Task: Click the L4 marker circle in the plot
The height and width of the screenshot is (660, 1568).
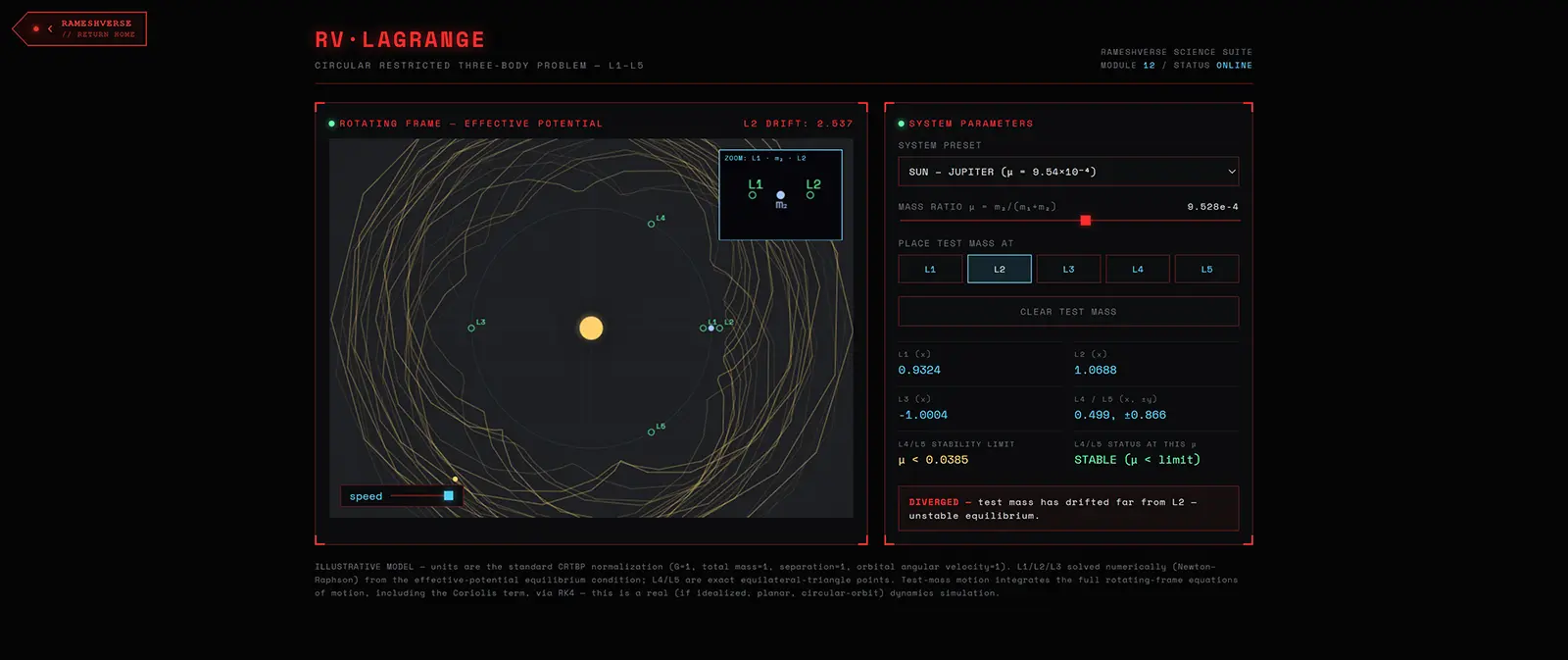Action: click(x=651, y=224)
